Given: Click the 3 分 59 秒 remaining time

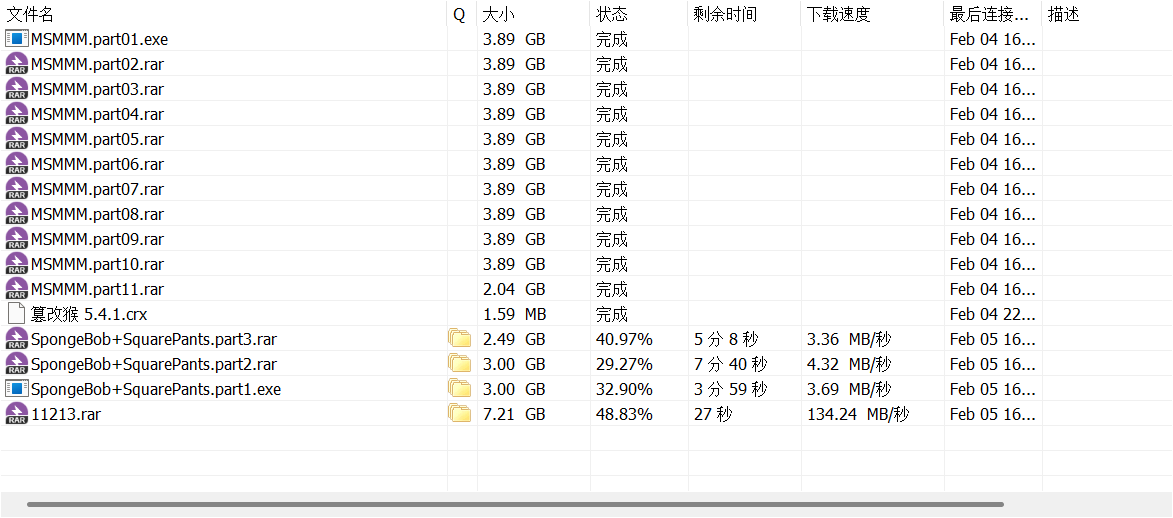Looking at the screenshot, I should click(731, 389).
